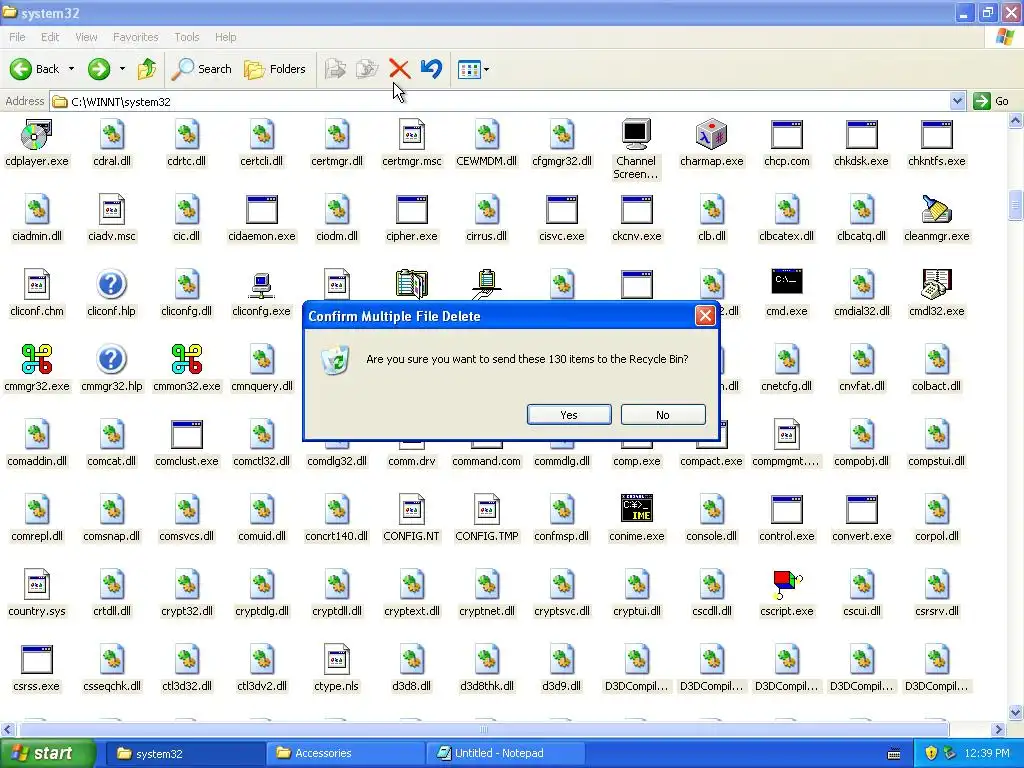Screen dimensions: 1024x768
Task: Click the Move To toolbar icon
Action: pos(335,69)
